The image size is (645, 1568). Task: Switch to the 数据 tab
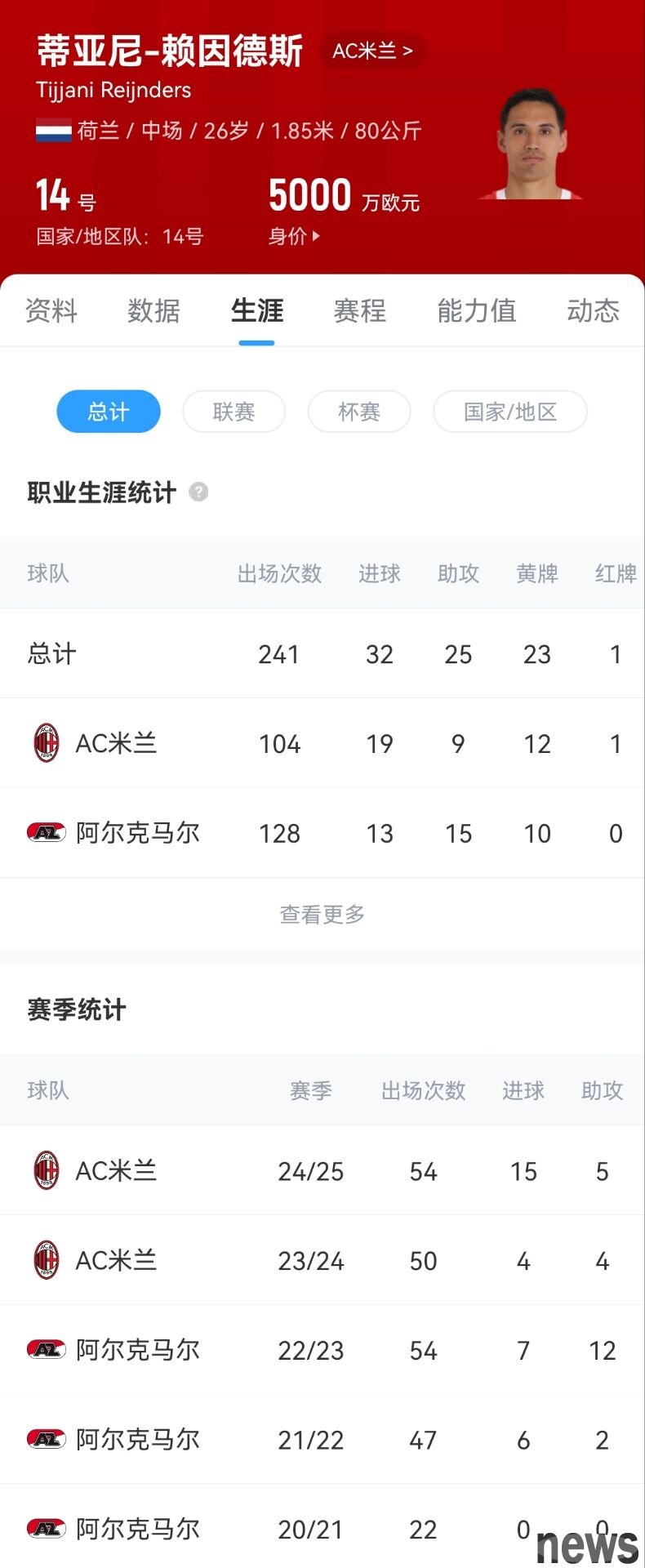click(153, 310)
